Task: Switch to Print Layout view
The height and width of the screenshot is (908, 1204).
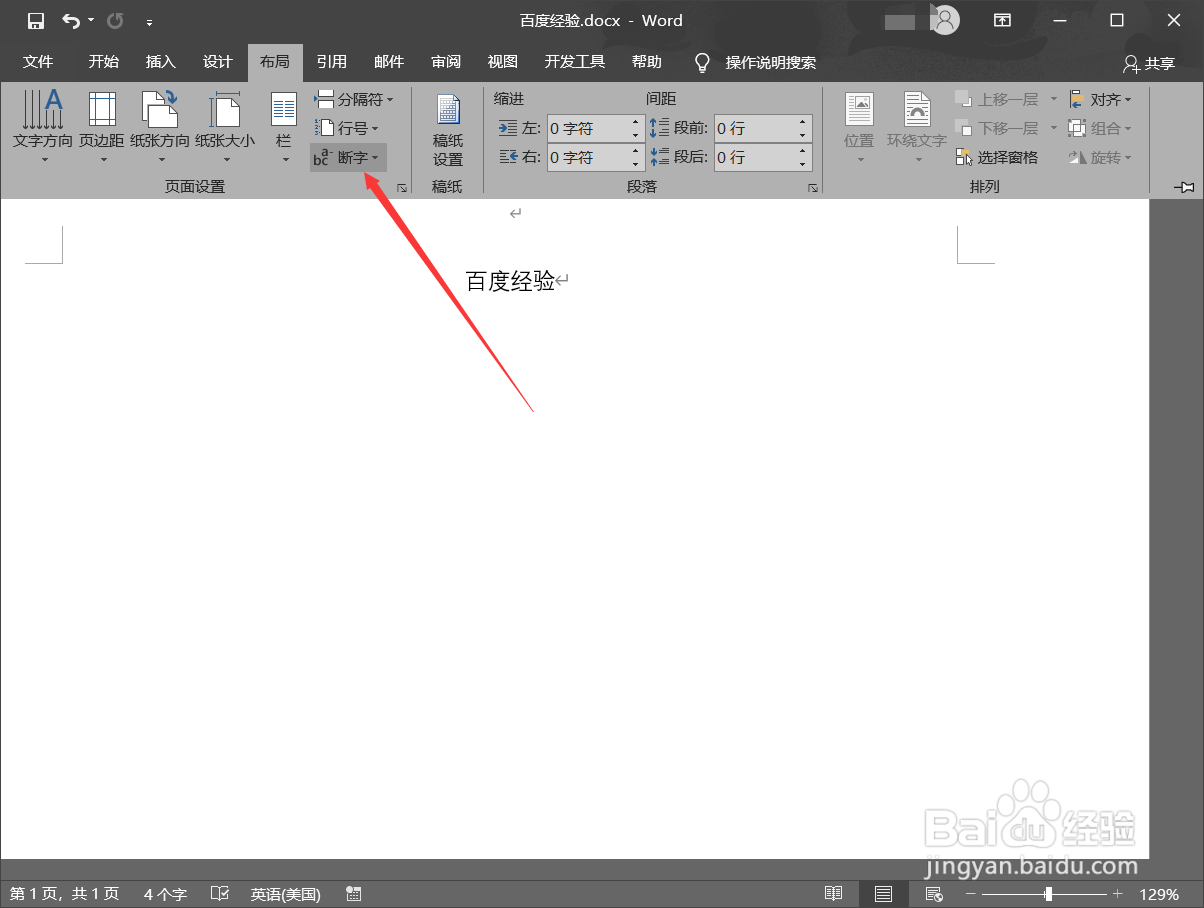Action: click(883, 894)
